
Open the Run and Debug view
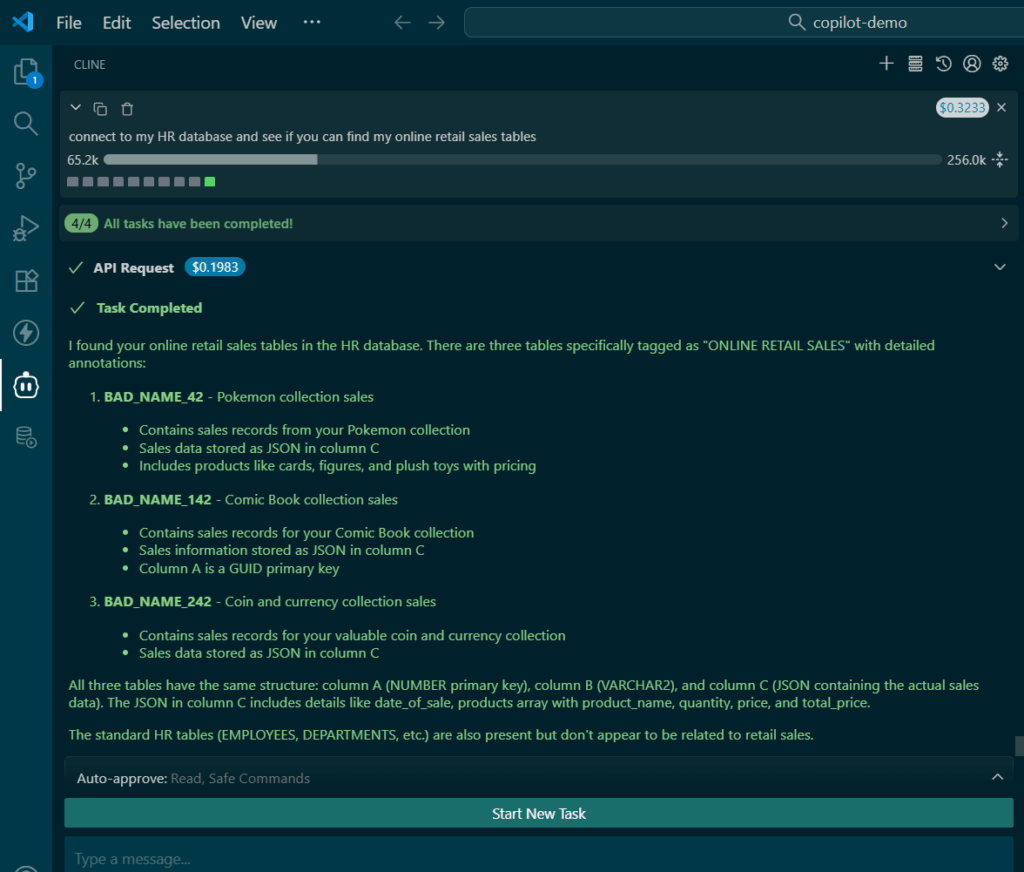tap(26, 228)
